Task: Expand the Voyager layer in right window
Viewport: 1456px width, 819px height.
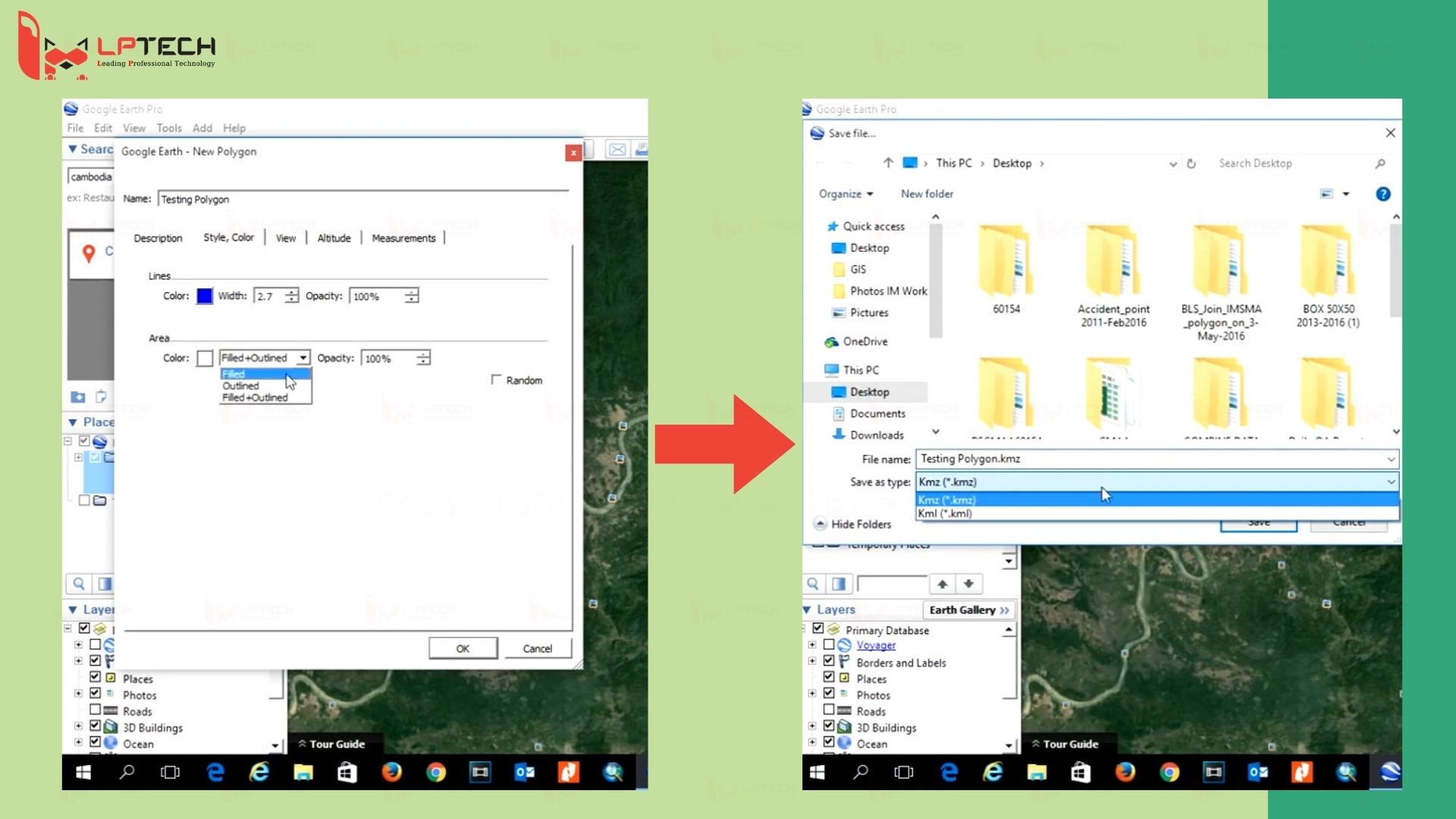Action: pyautogui.click(x=812, y=645)
